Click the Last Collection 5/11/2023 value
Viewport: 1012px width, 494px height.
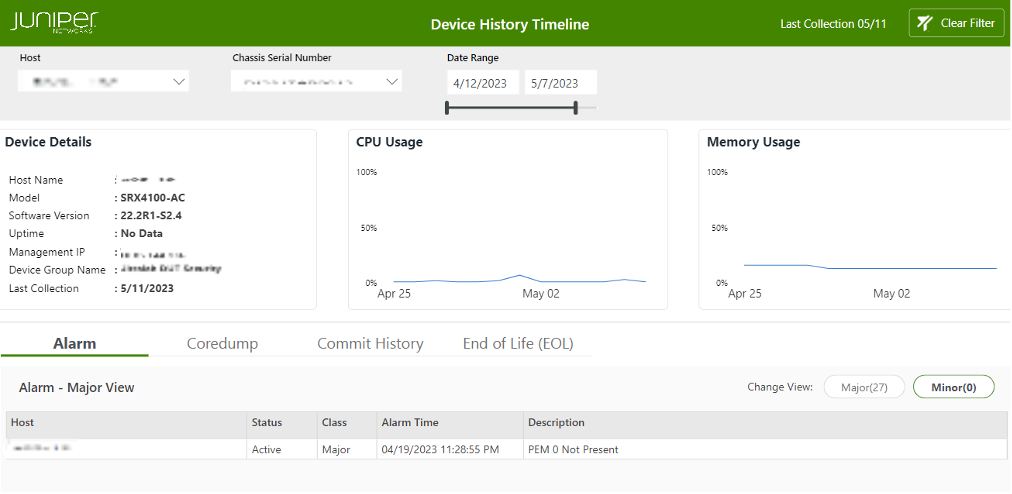tap(147, 289)
